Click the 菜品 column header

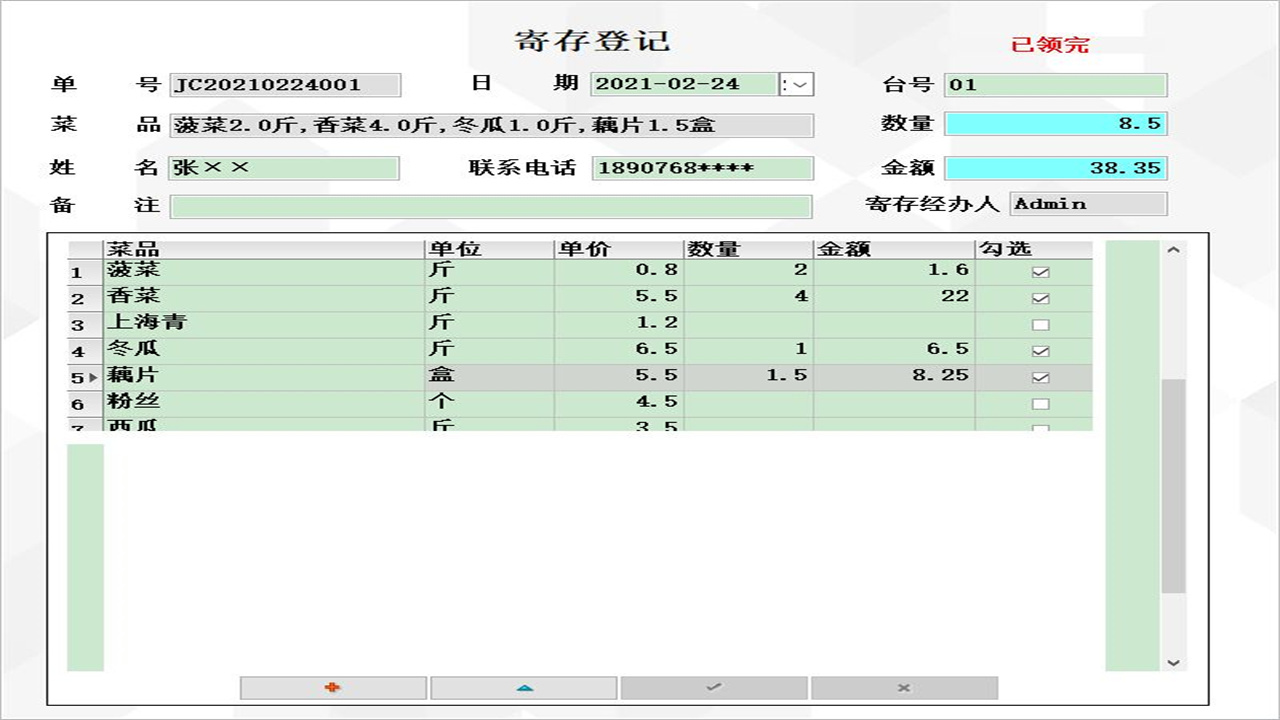pos(264,249)
